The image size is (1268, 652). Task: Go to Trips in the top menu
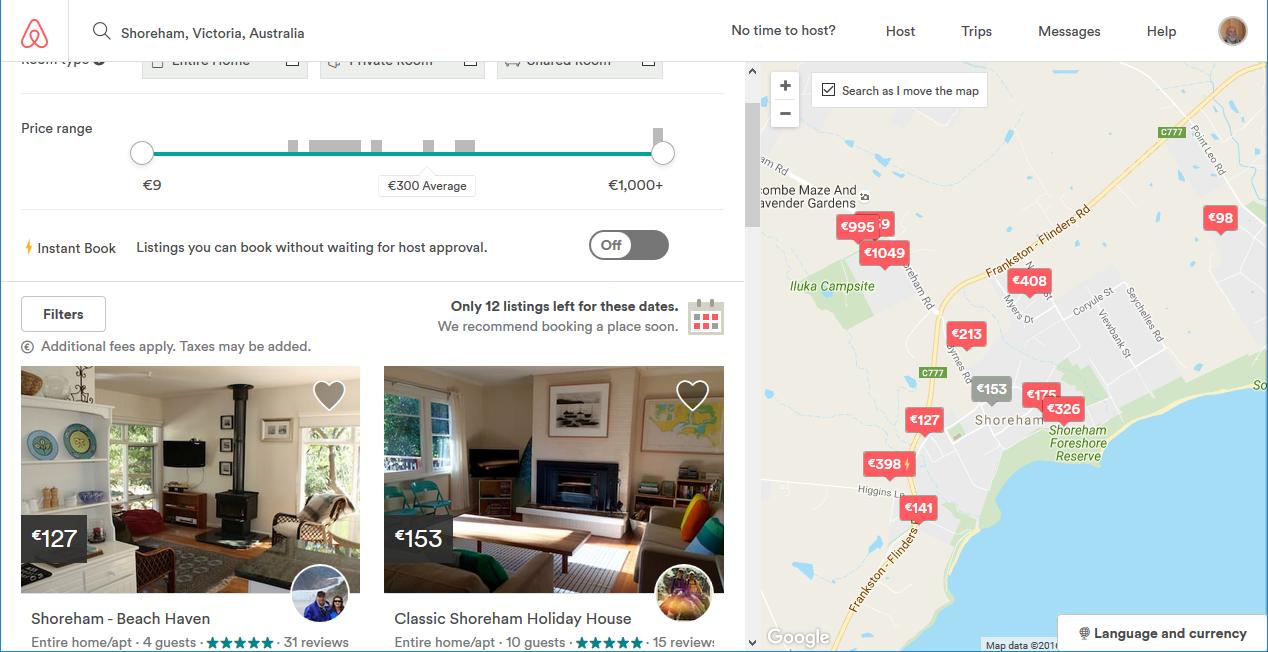(976, 31)
